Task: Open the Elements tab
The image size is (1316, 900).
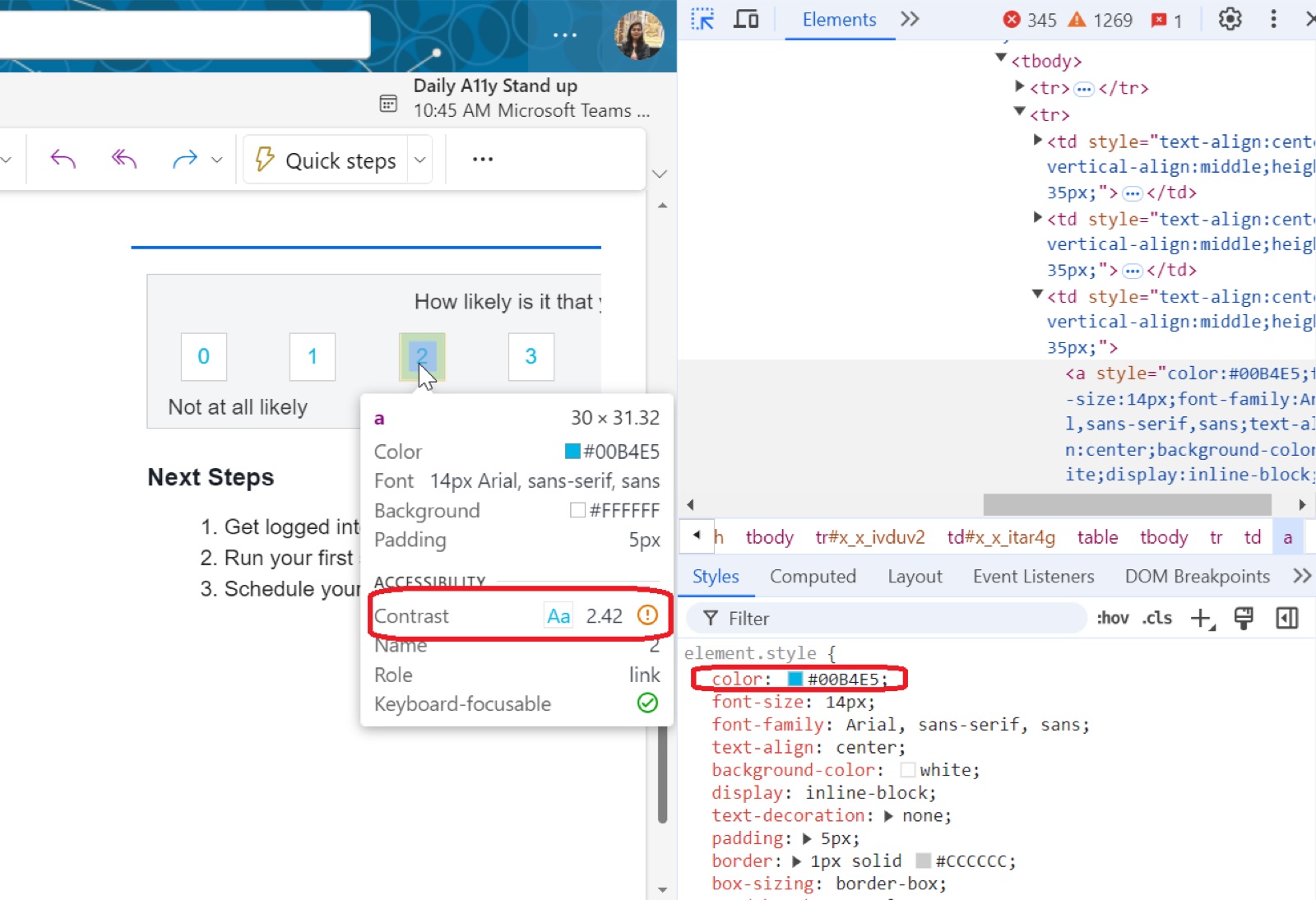Action: coord(839,20)
